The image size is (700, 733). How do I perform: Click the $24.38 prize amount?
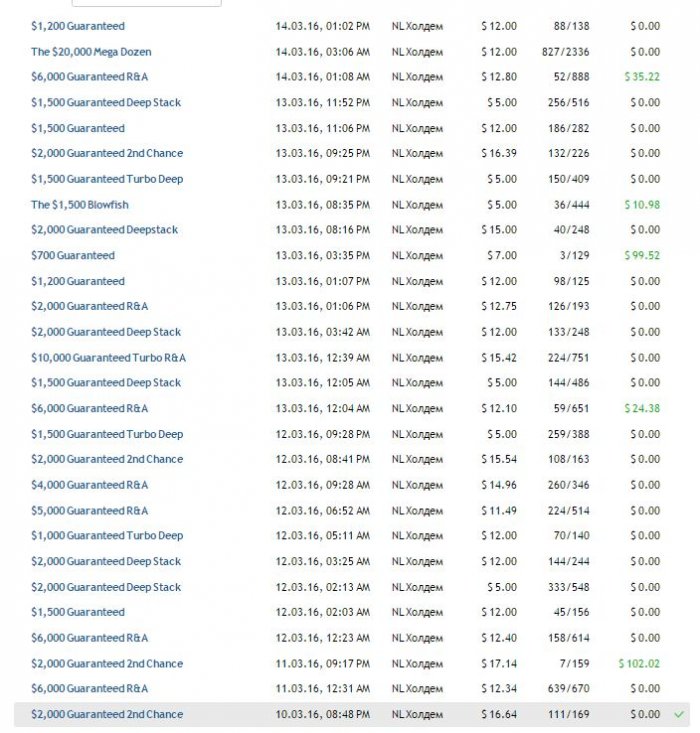(641, 408)
